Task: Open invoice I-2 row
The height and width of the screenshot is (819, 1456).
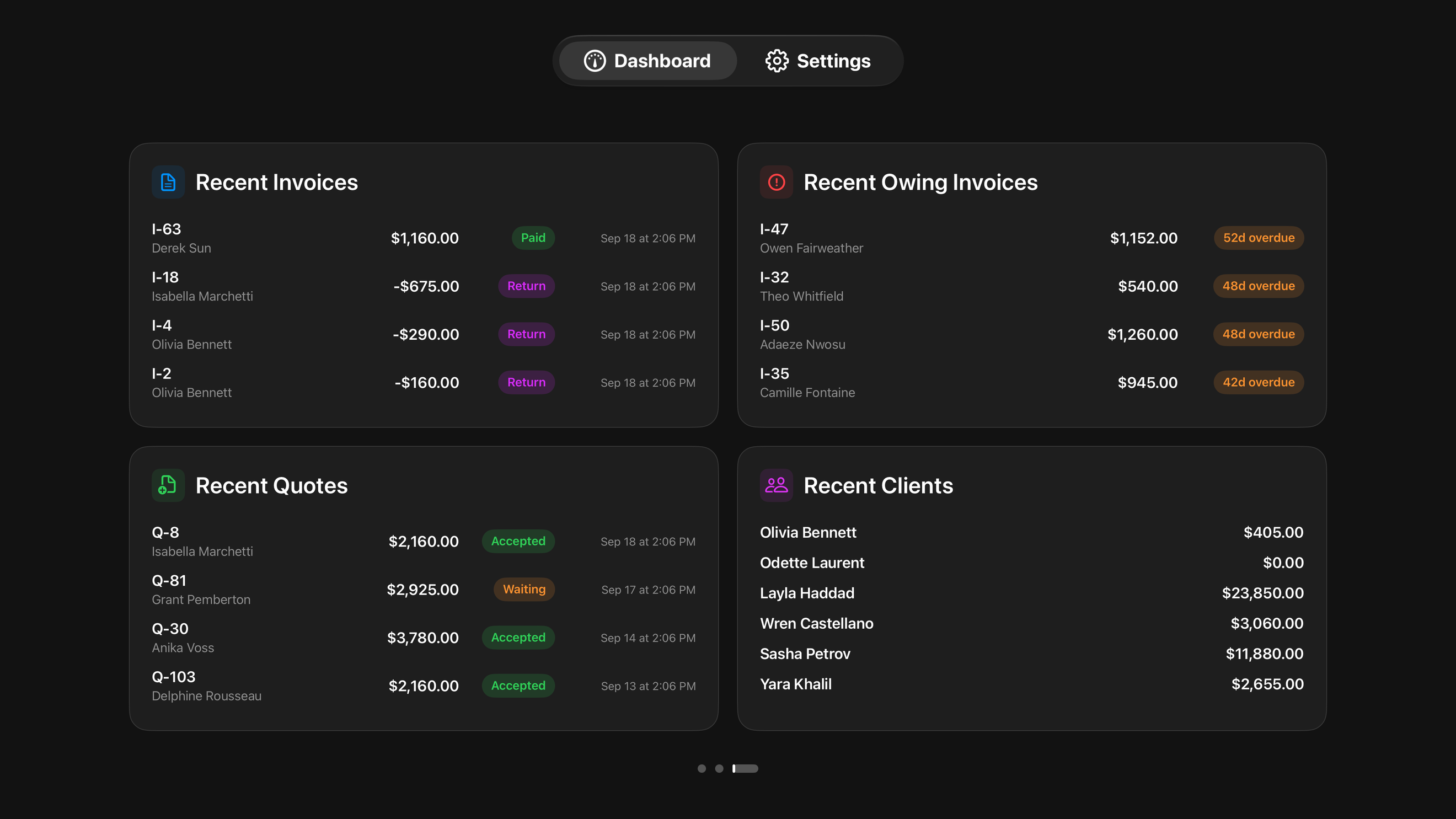Action: tap(424, 382)
